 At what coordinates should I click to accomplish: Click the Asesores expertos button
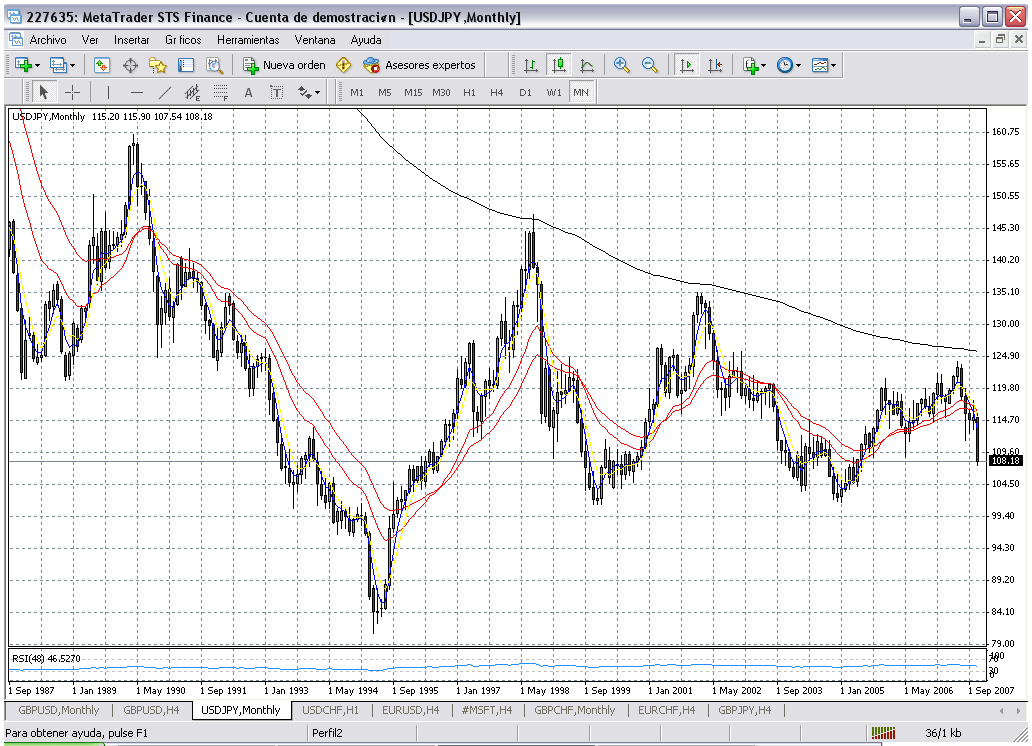point(420,65)
